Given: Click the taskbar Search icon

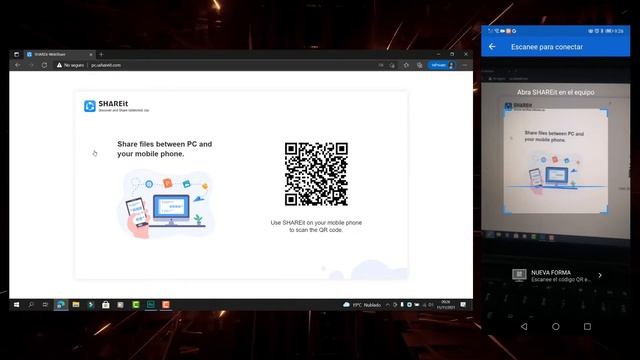Looking at the screenshot, I should click(x=31, y=305).
